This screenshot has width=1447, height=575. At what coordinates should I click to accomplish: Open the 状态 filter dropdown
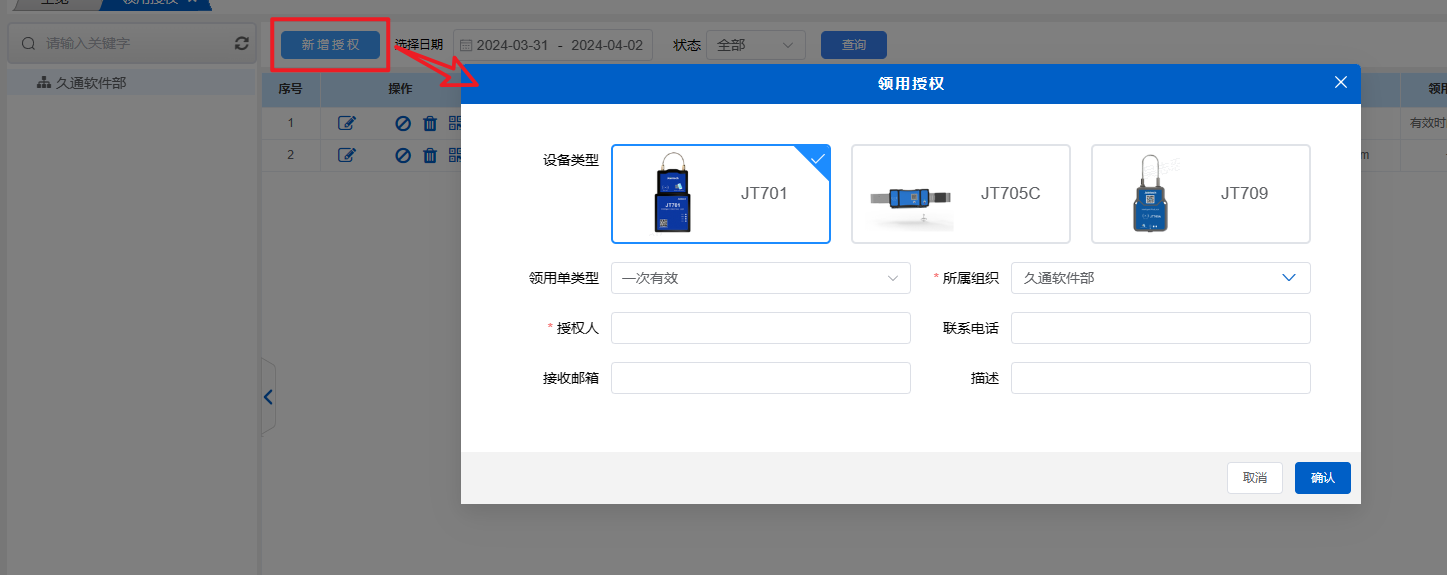tap(755, 45)
